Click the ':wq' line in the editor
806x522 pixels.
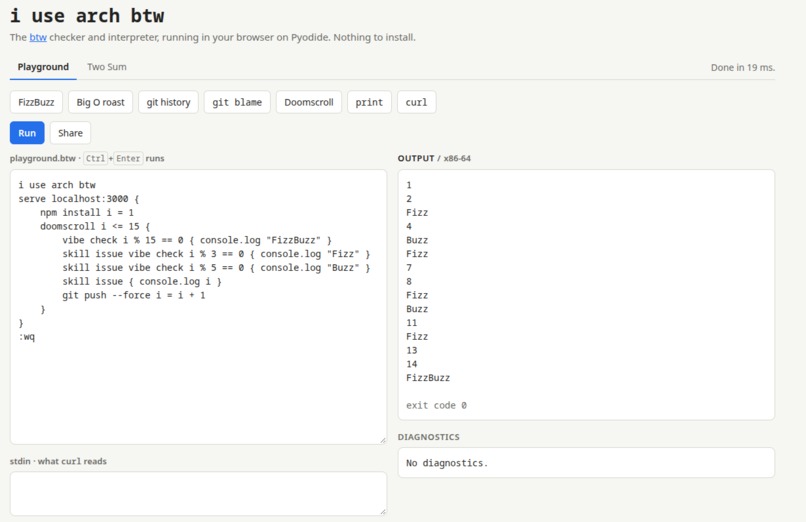pos(27,337)
